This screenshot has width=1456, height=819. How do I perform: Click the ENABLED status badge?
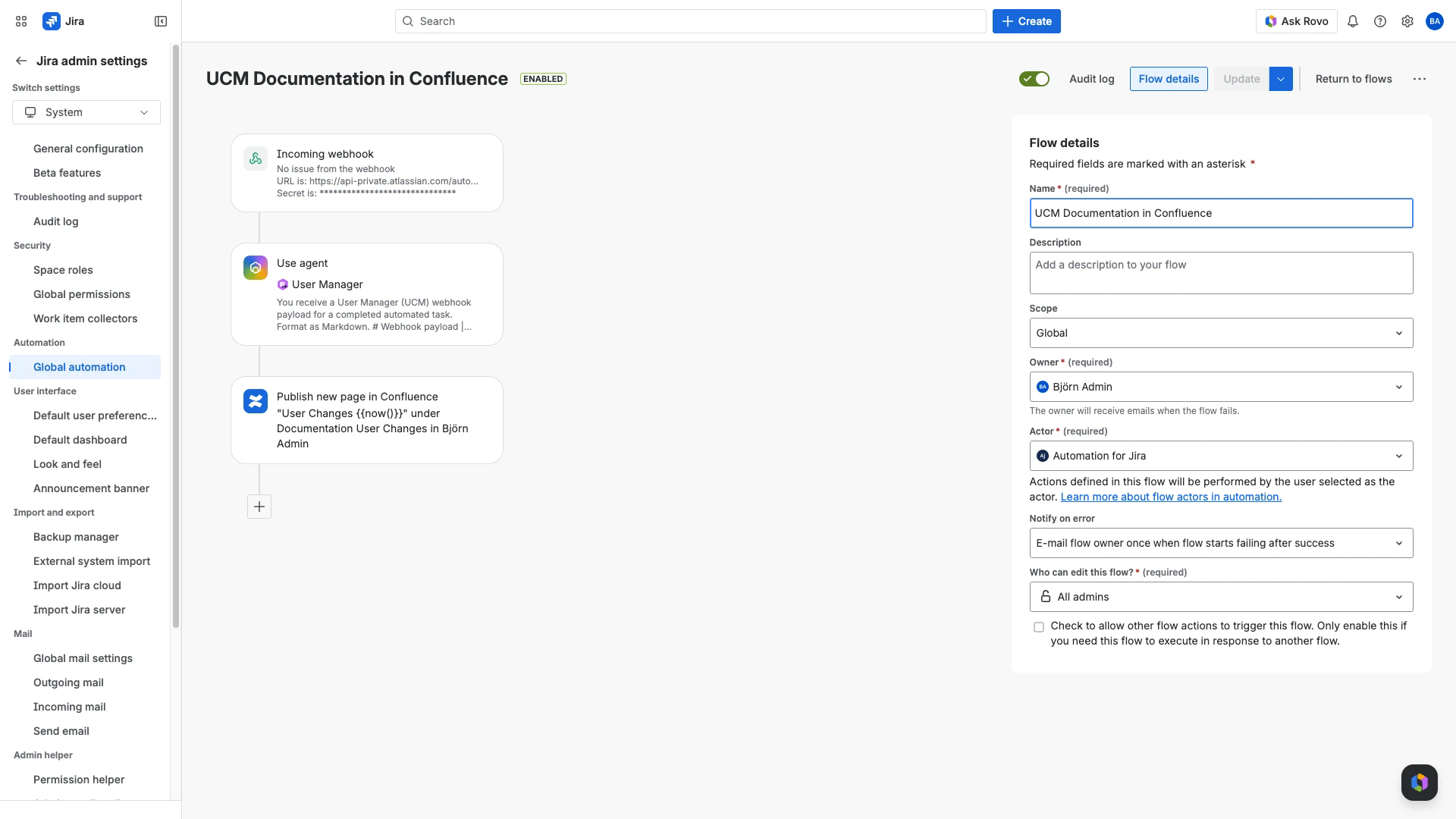pyautogui.click(x=543, y=79)
